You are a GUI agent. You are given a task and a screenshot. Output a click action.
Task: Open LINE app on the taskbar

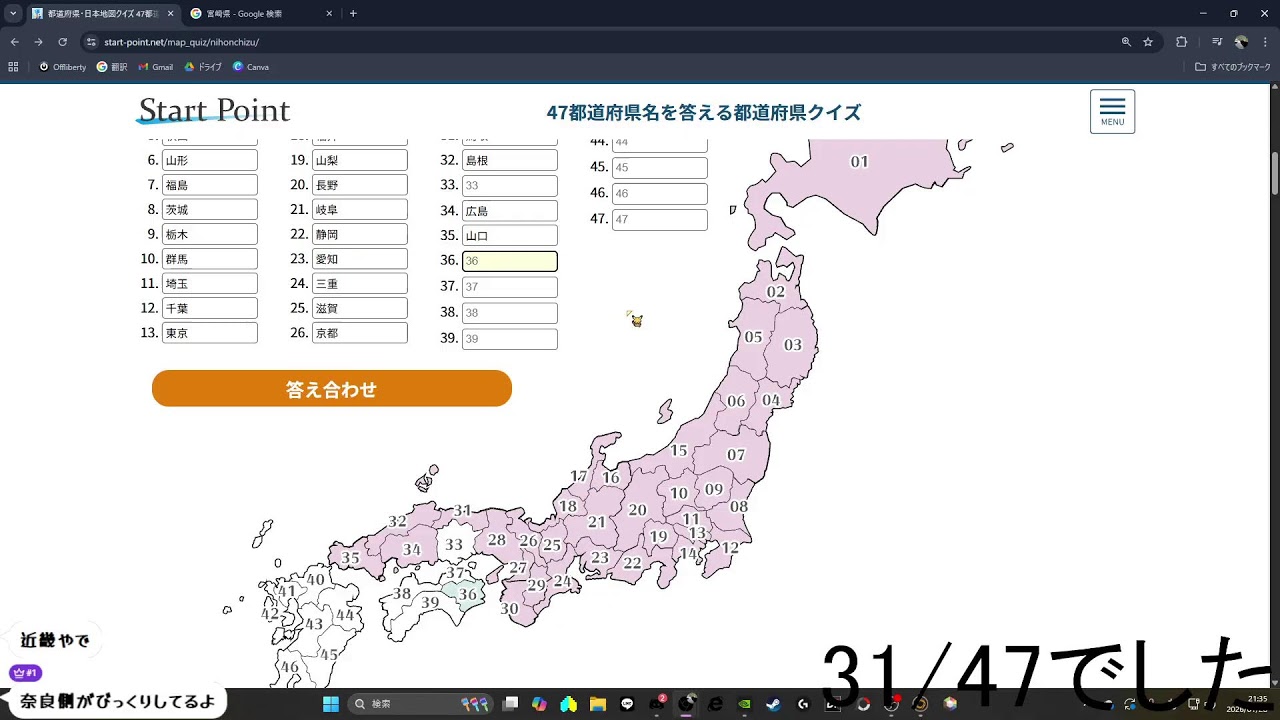point(627,704)
